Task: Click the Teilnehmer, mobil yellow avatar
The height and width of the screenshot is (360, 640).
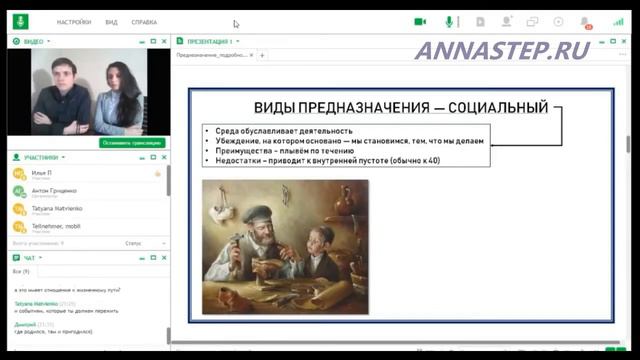Action: (19, 227)
